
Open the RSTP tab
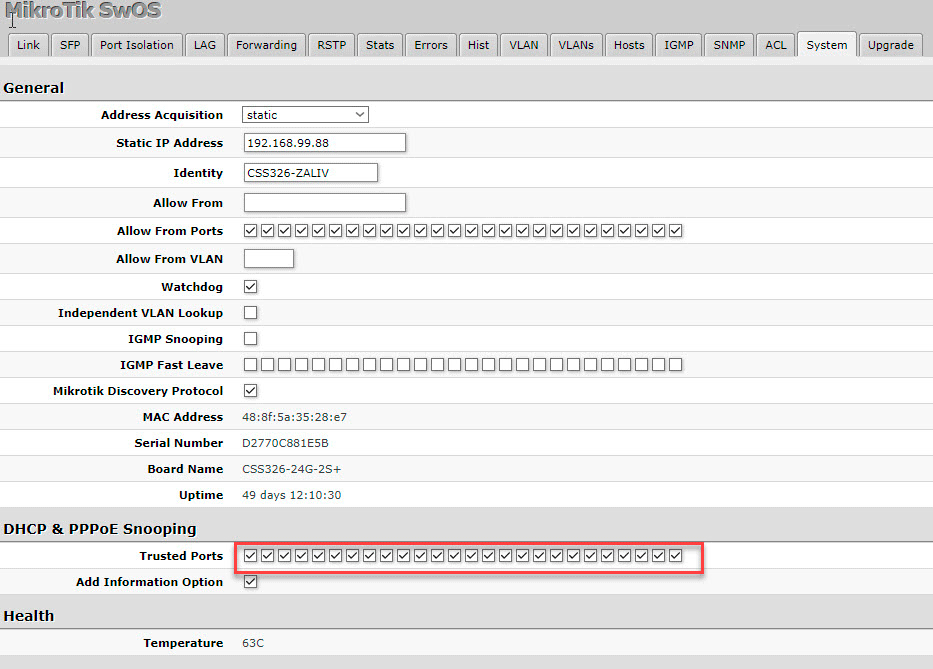click(331, 45)
